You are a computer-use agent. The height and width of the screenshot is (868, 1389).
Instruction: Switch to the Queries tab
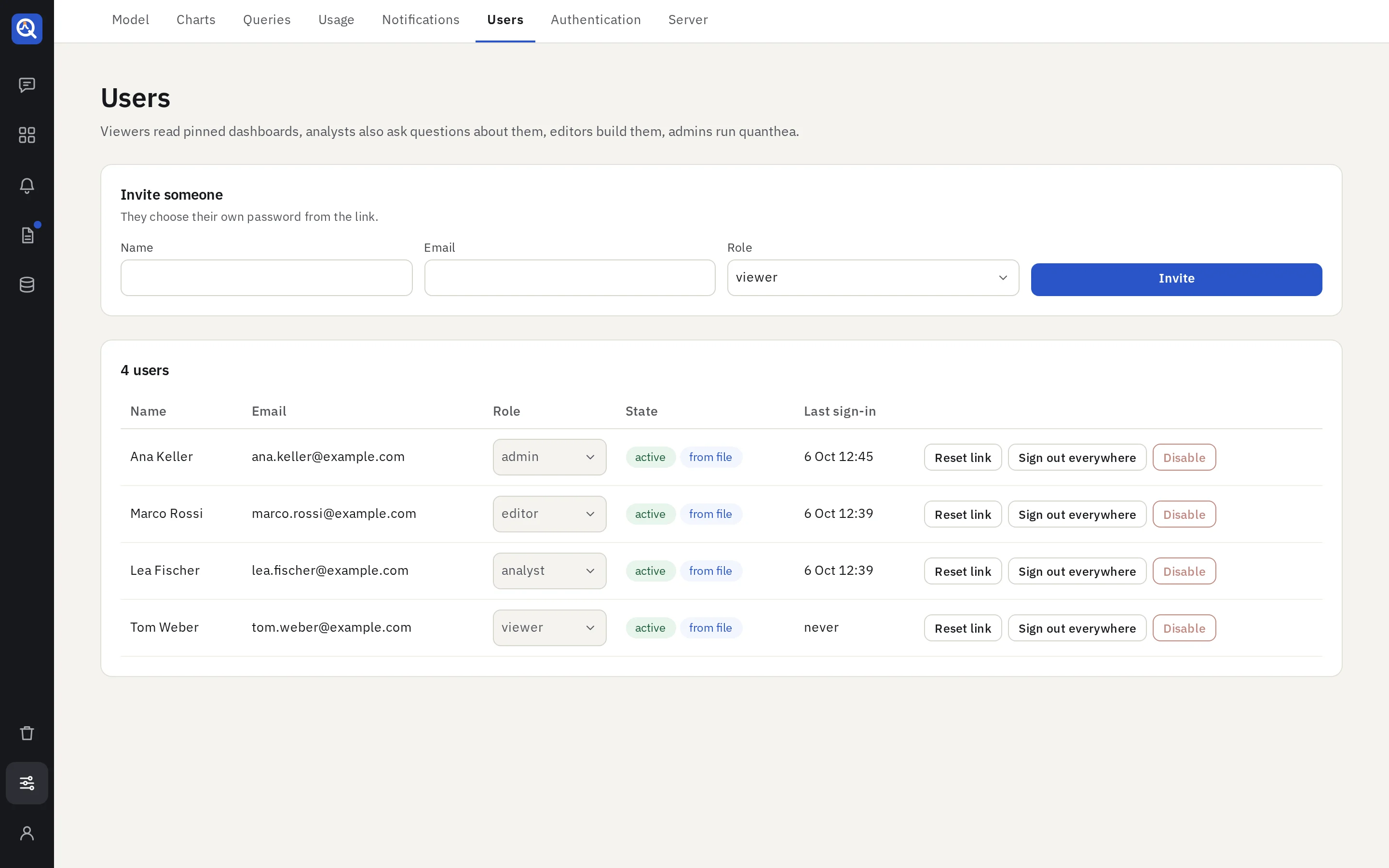(x=267, y=19)
